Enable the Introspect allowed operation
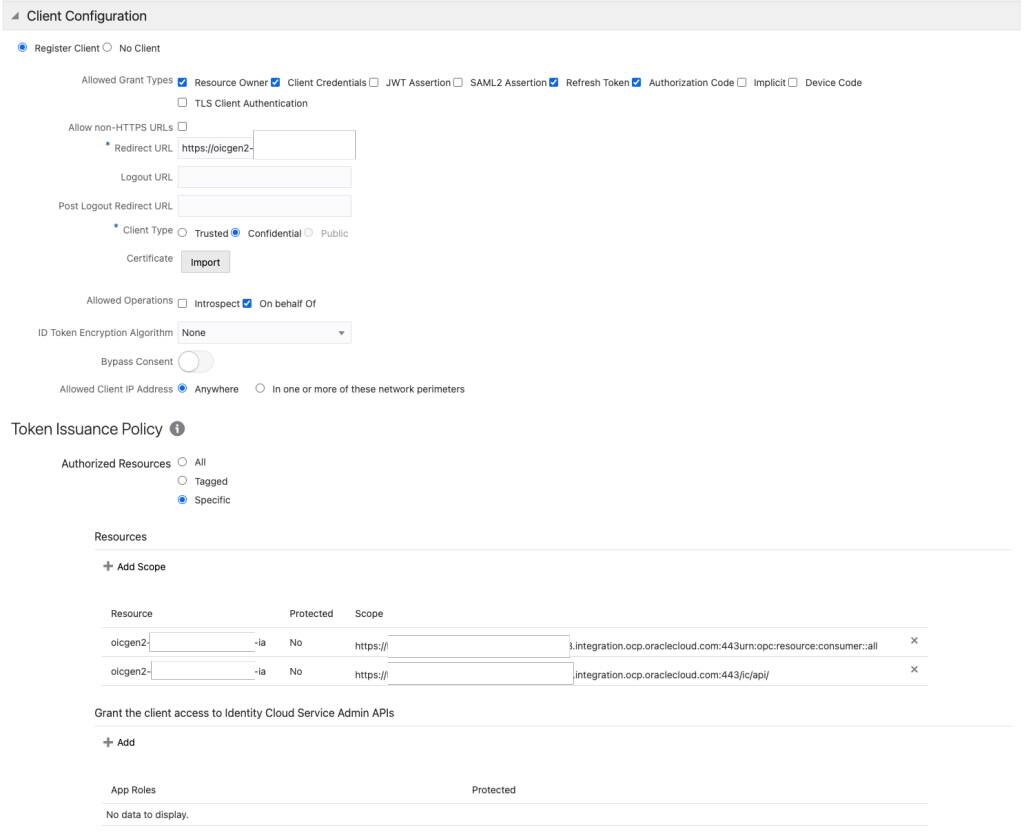Screen dimensions: 1024x836 (x=182, y=301)
